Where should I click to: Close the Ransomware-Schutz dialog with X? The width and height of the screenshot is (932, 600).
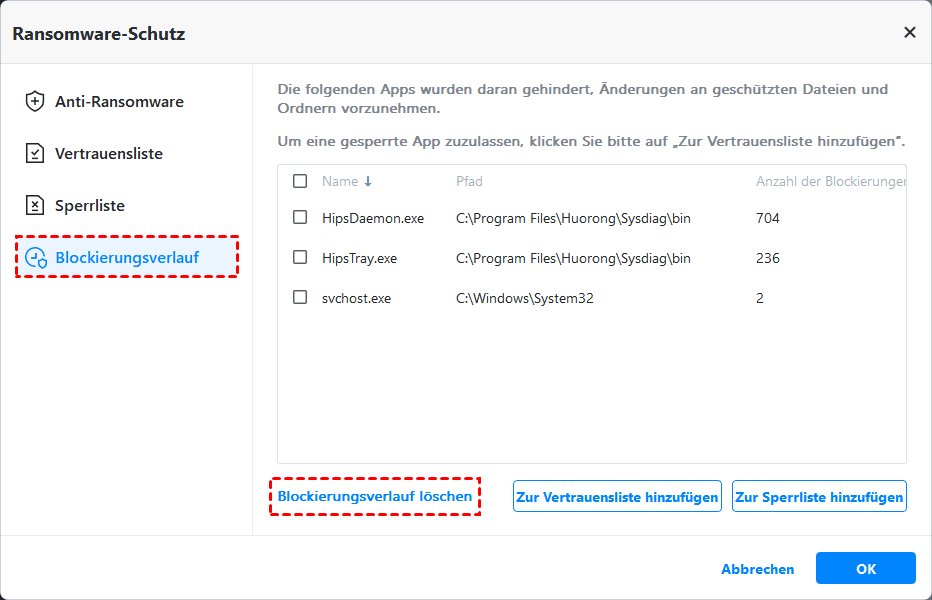pyautogui.click(x=909, y=33)
